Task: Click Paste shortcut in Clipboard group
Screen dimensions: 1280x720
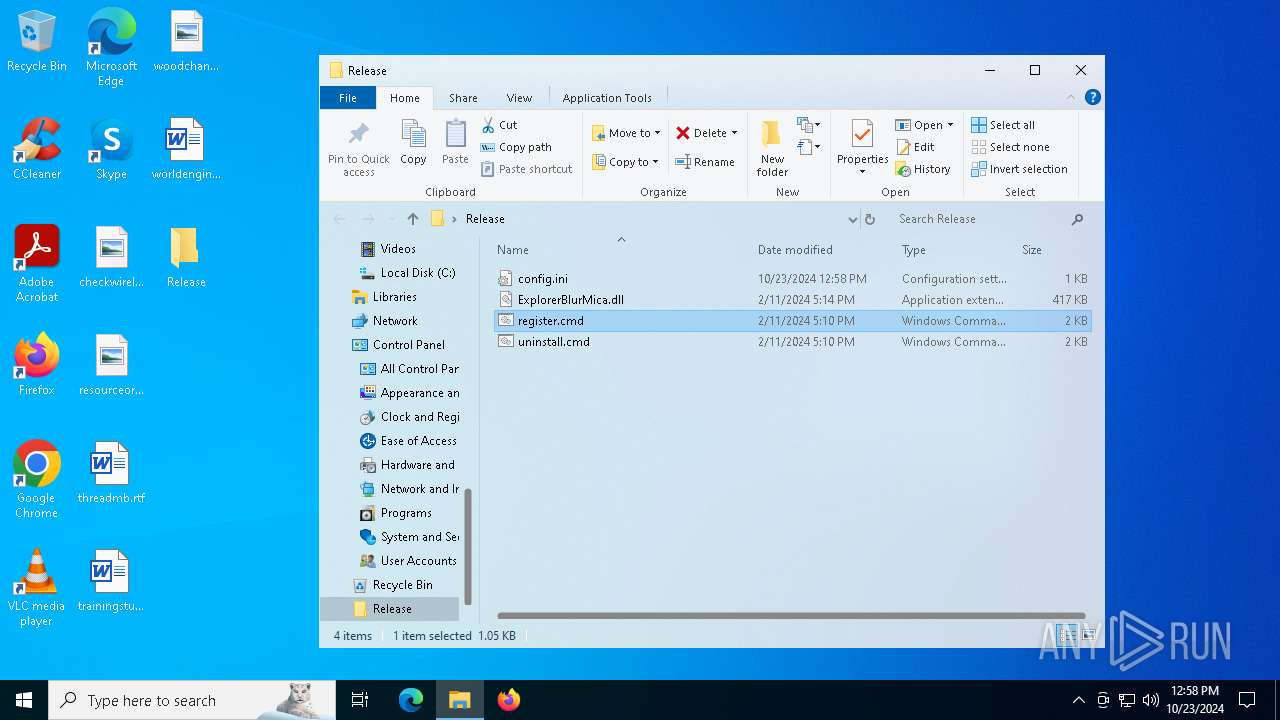Action: (527, 169)
